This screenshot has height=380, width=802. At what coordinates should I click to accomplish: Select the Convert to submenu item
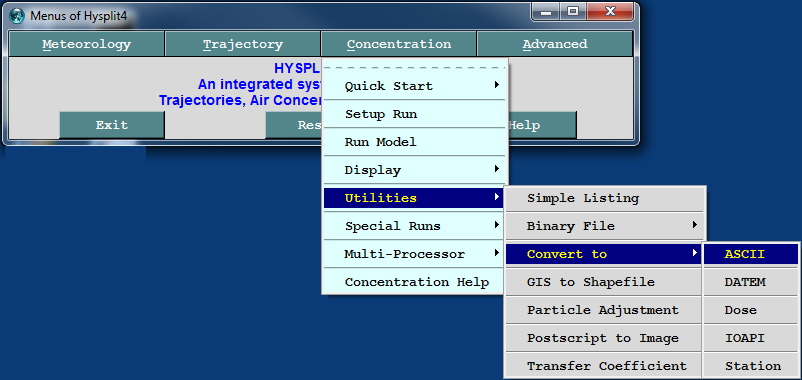tap(605, 254)
